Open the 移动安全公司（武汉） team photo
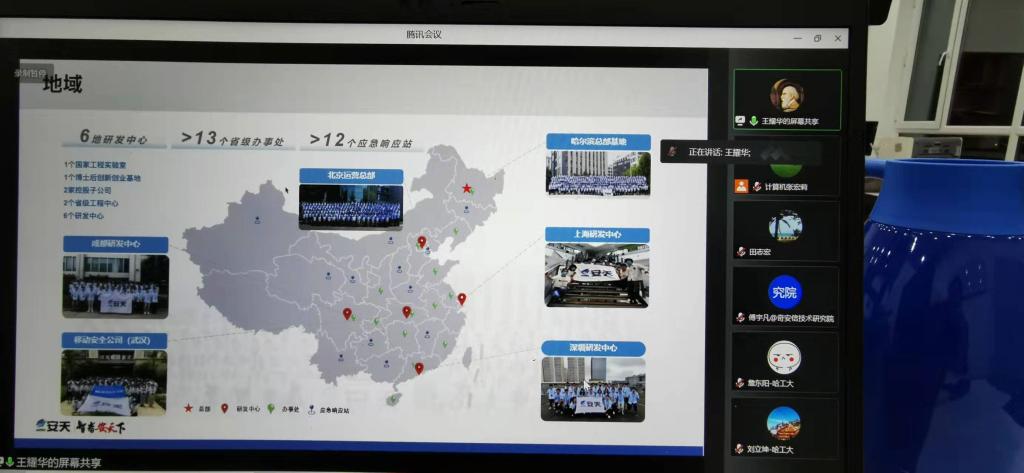Image resolution: width=1024 pixels, height=473 pixels. 114,383
